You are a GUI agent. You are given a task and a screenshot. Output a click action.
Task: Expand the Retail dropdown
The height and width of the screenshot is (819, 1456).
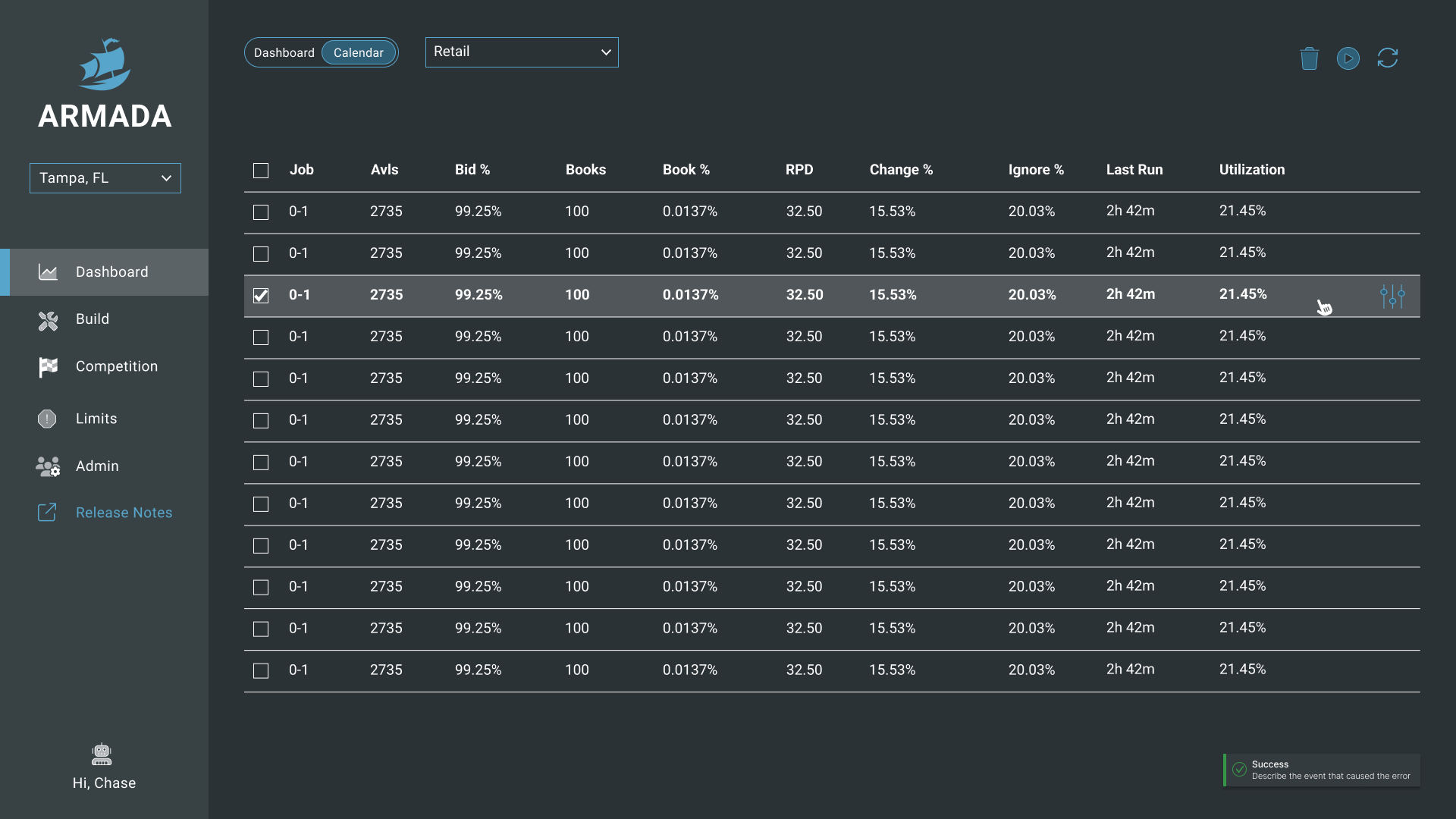[x=522, y=52]
